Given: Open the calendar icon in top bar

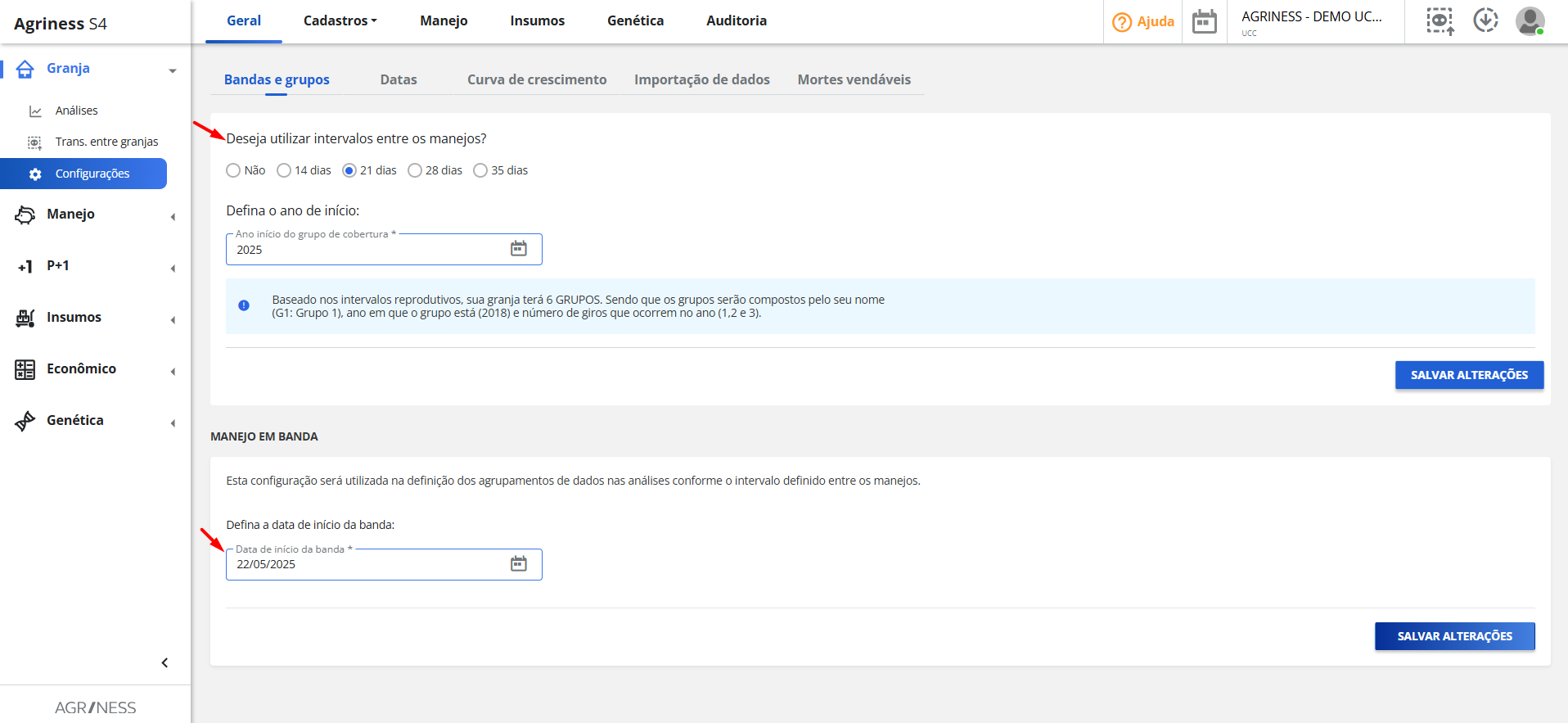Looking at the screenshot, I should click(1205, 21).
